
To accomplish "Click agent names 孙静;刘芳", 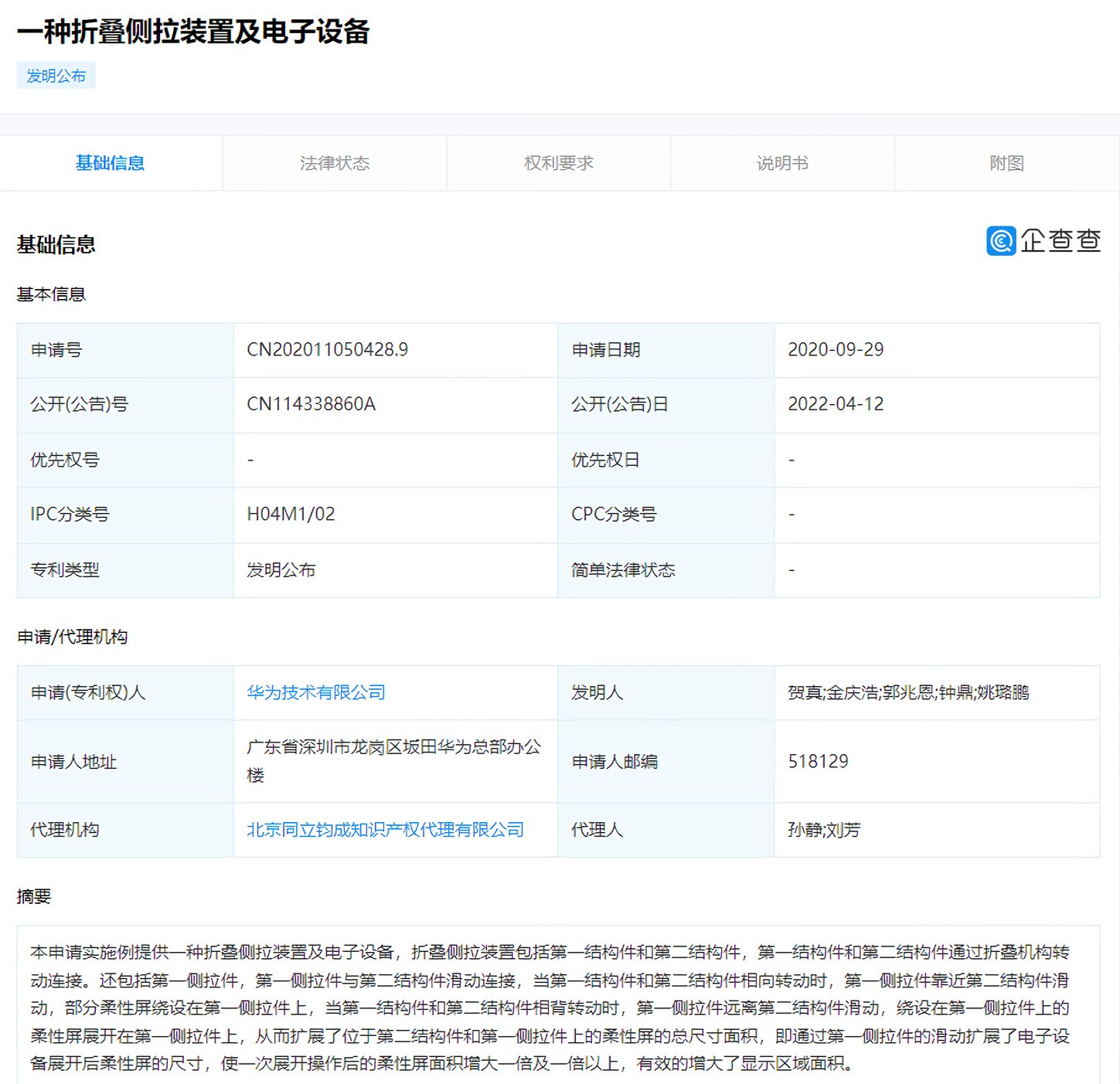I will (x=821, y=830).
